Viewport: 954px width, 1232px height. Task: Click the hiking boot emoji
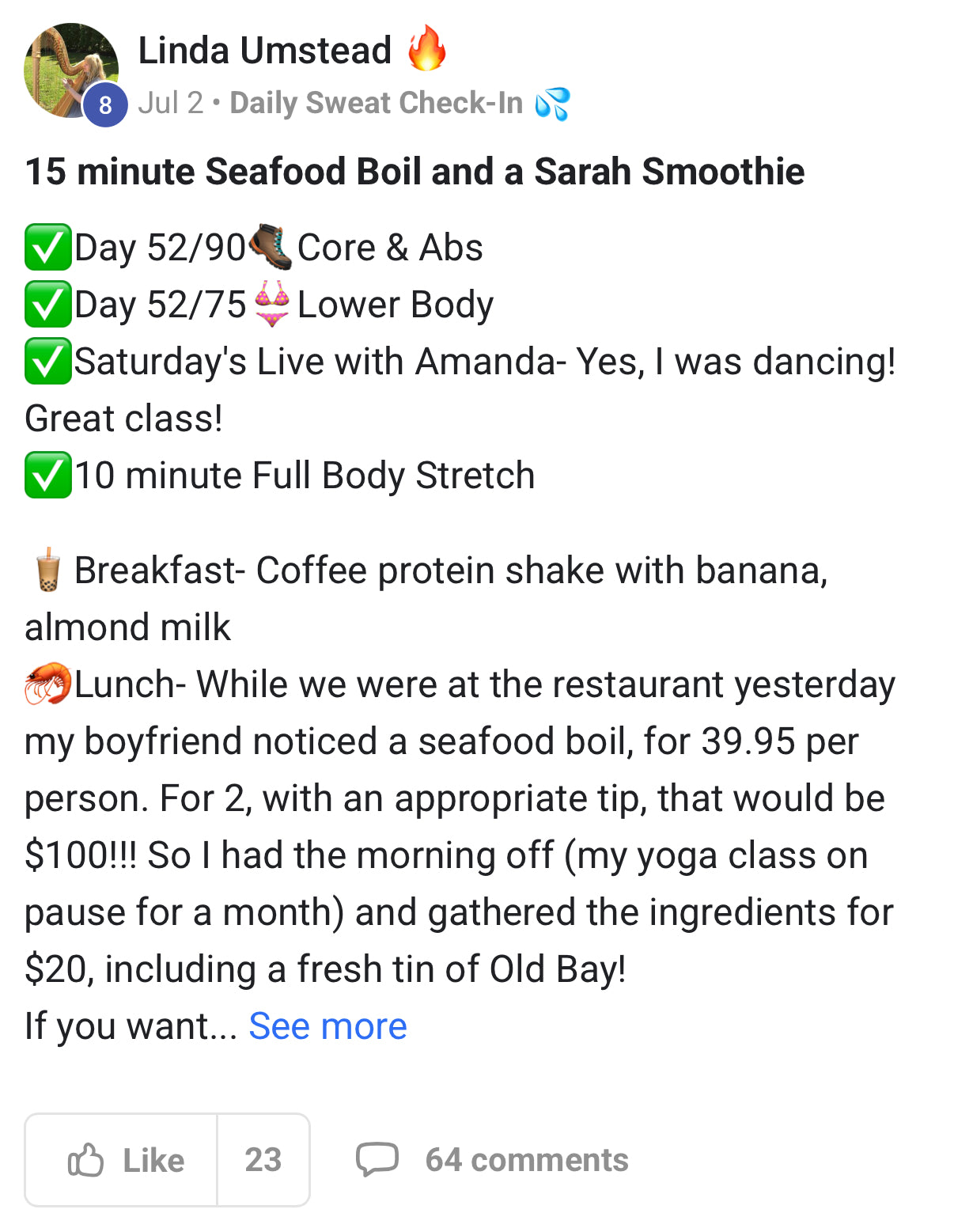point(271,247)
